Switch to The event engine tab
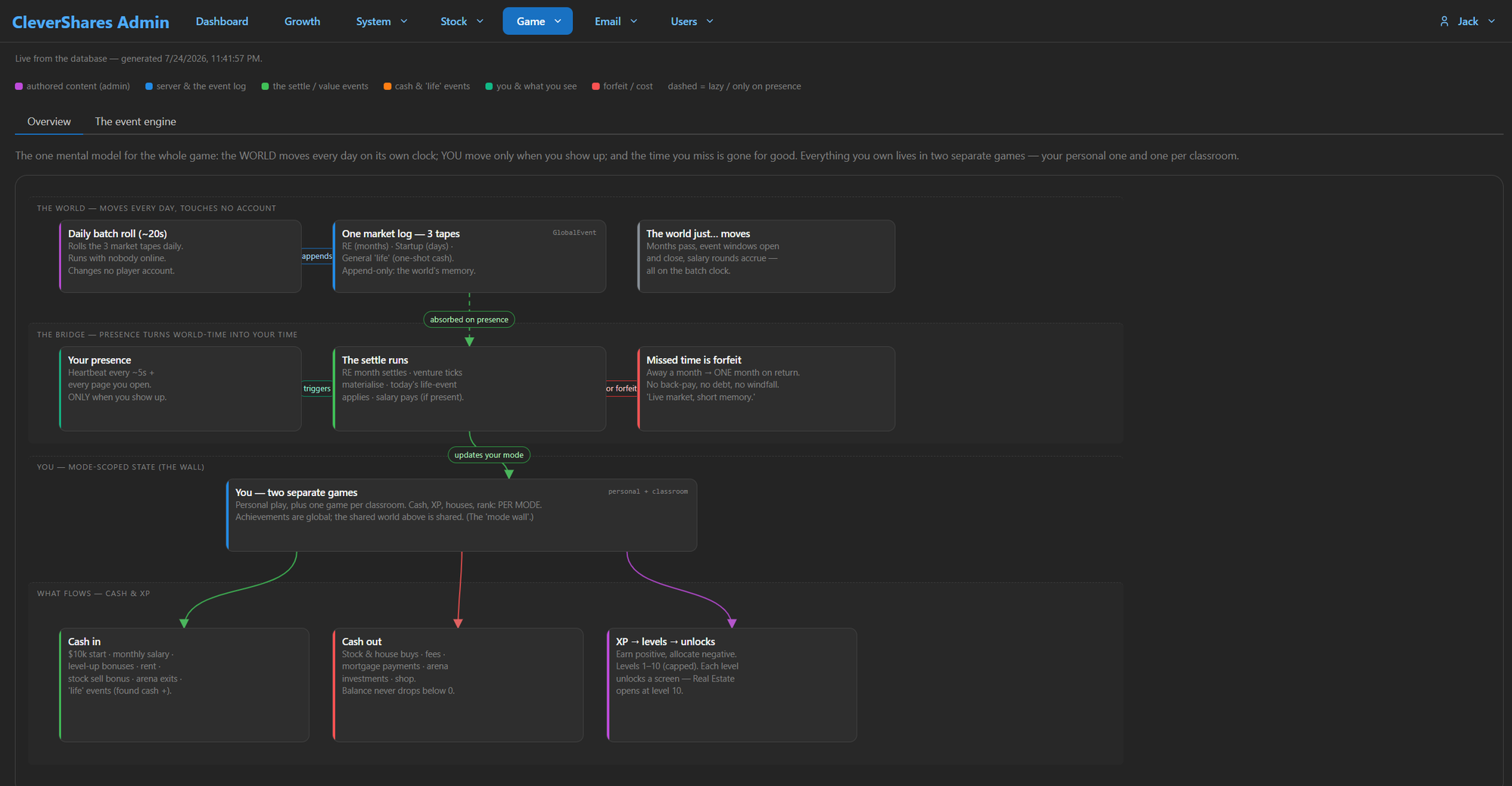 (x=135, y=121)
